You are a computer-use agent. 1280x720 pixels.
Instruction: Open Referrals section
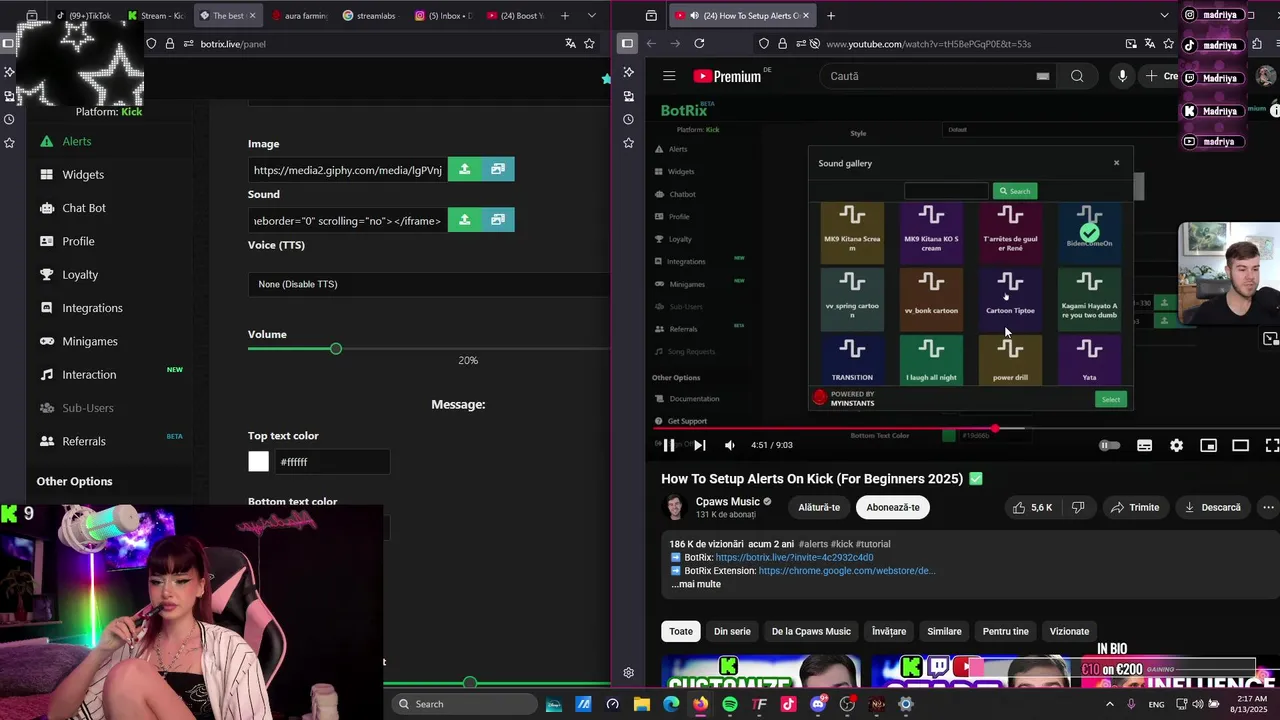pyautogui.click(x=83, y=441)
